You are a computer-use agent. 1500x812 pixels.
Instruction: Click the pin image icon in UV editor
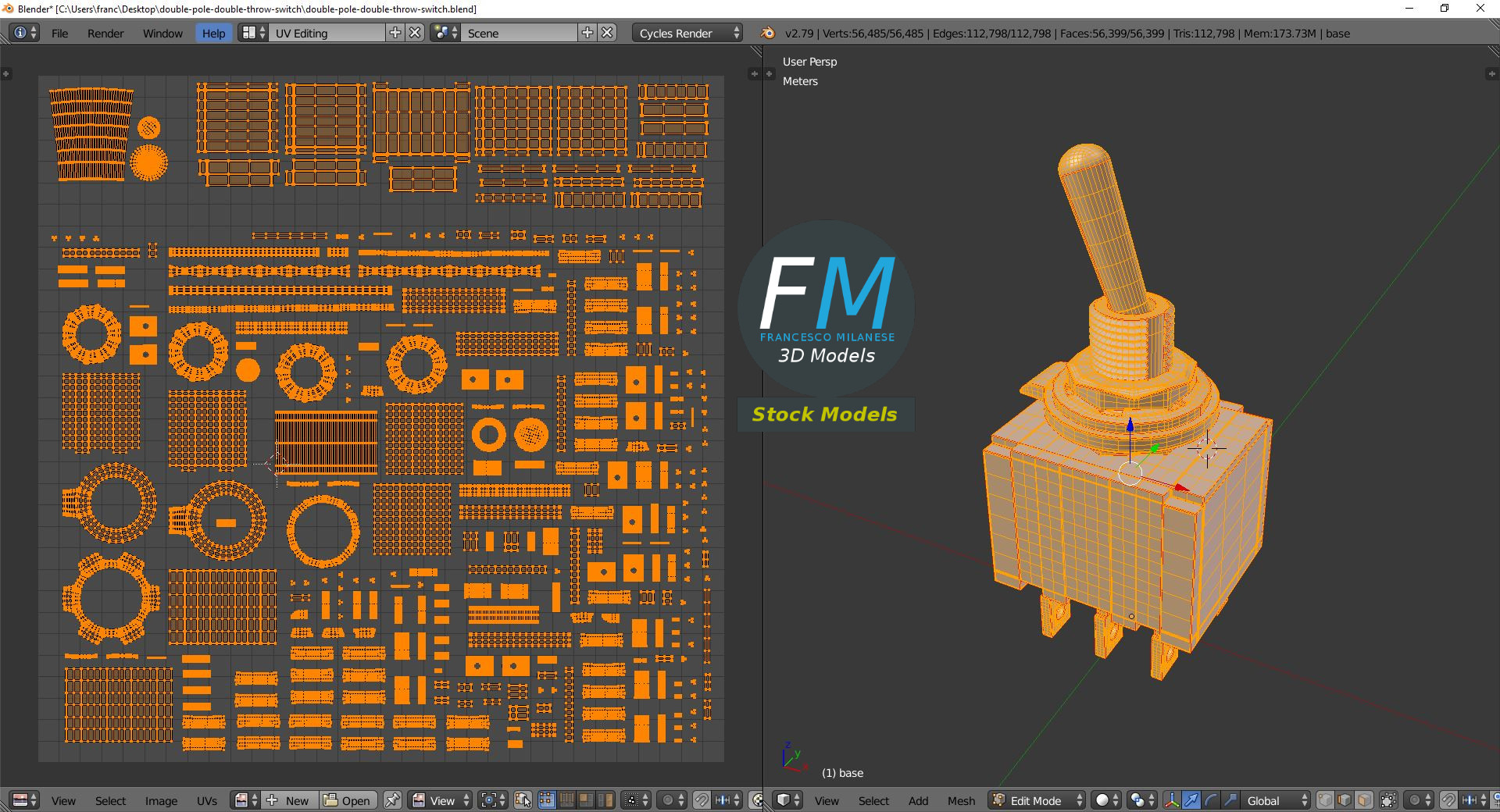392,800
